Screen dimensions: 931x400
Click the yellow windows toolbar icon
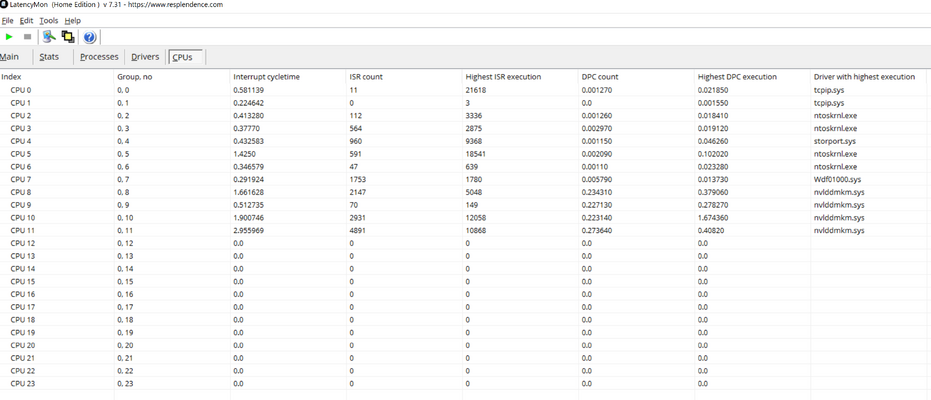coord(68,37)
